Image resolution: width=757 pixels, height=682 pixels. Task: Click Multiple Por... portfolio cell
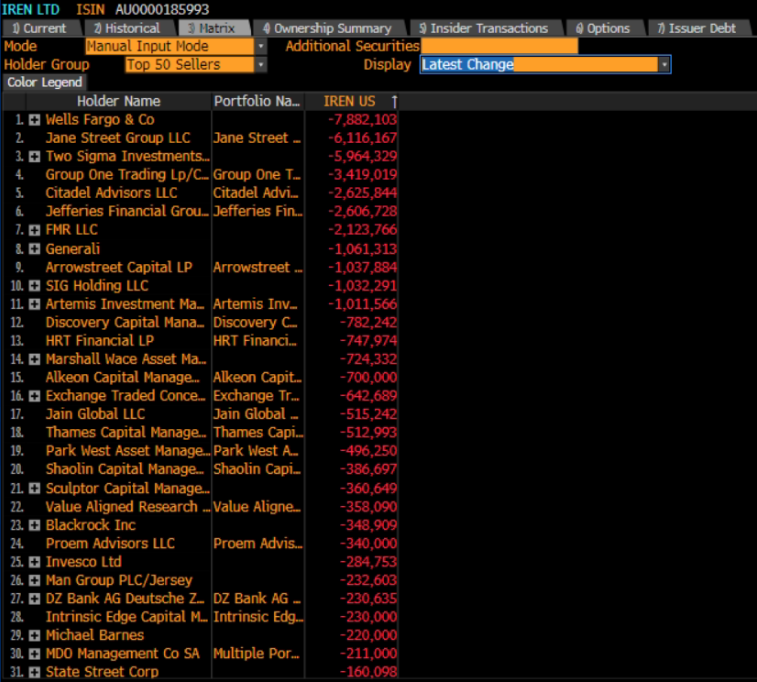click(256, 654)
